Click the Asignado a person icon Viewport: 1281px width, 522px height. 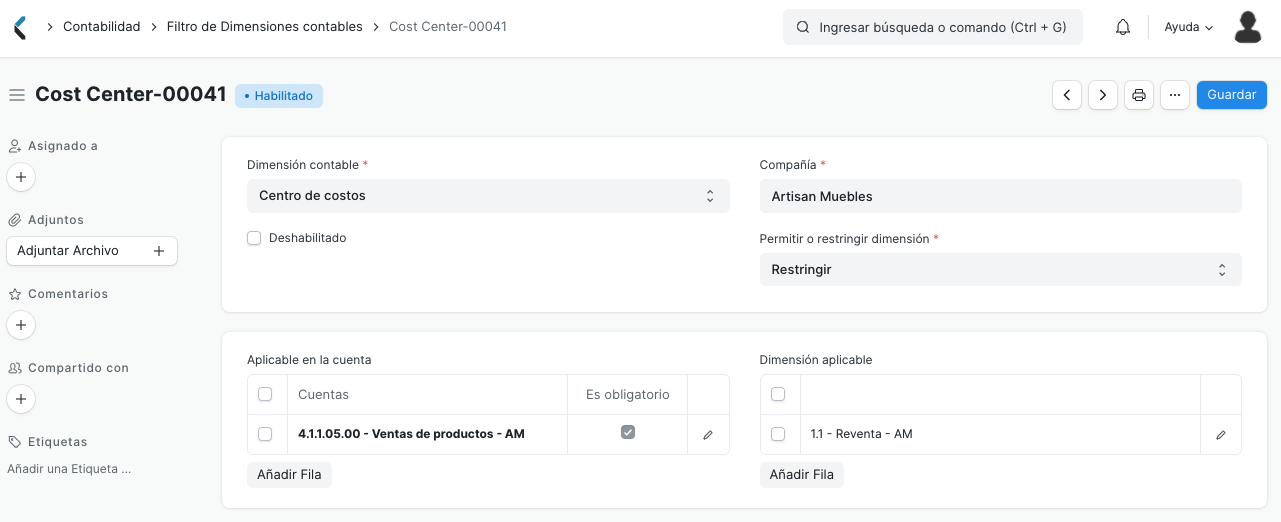click(15, 146)
